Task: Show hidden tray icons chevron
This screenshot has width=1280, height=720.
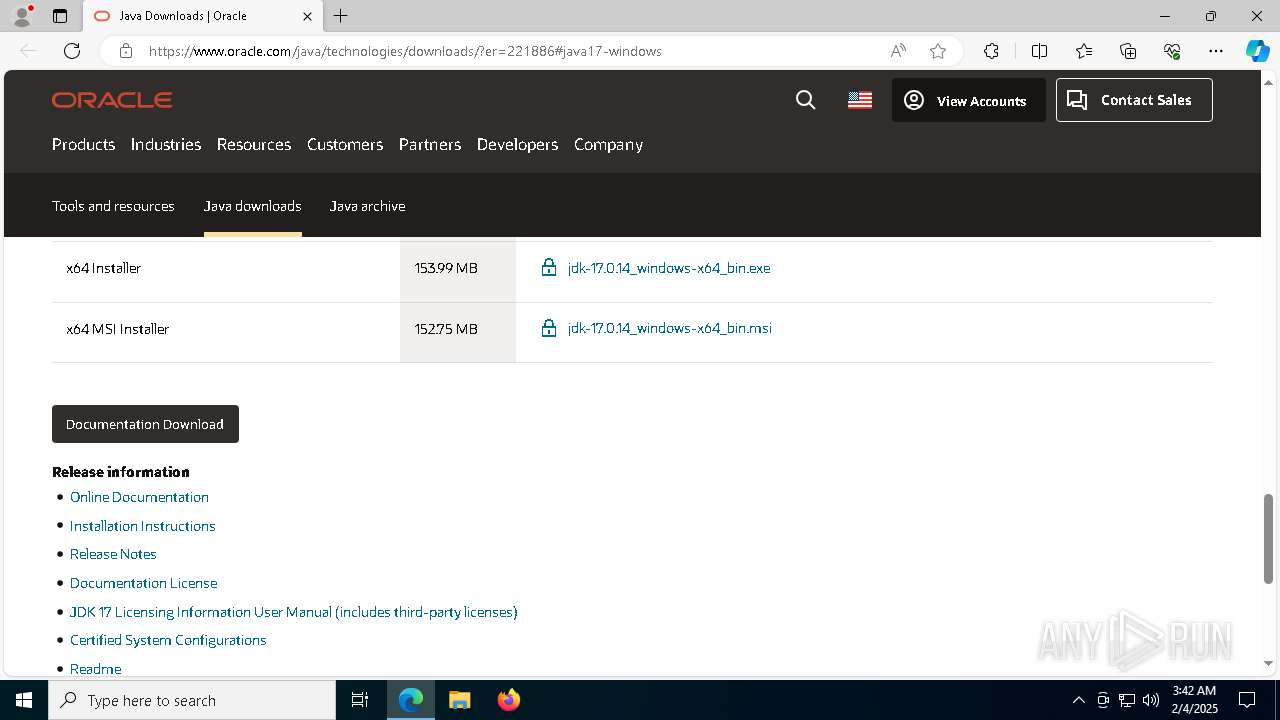Action: tap(1078, 700)
